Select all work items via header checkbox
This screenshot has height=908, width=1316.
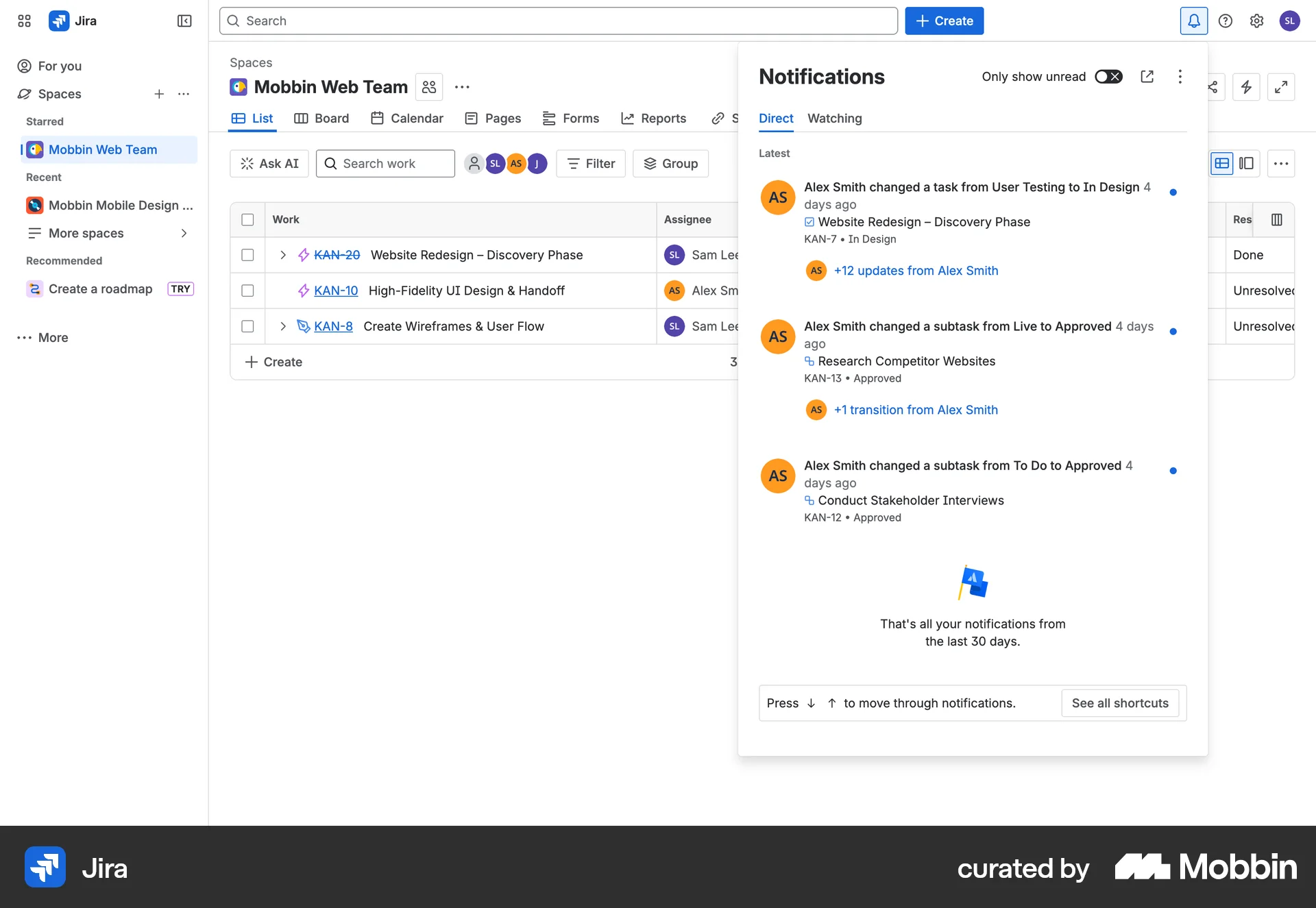tap(247, 219)
